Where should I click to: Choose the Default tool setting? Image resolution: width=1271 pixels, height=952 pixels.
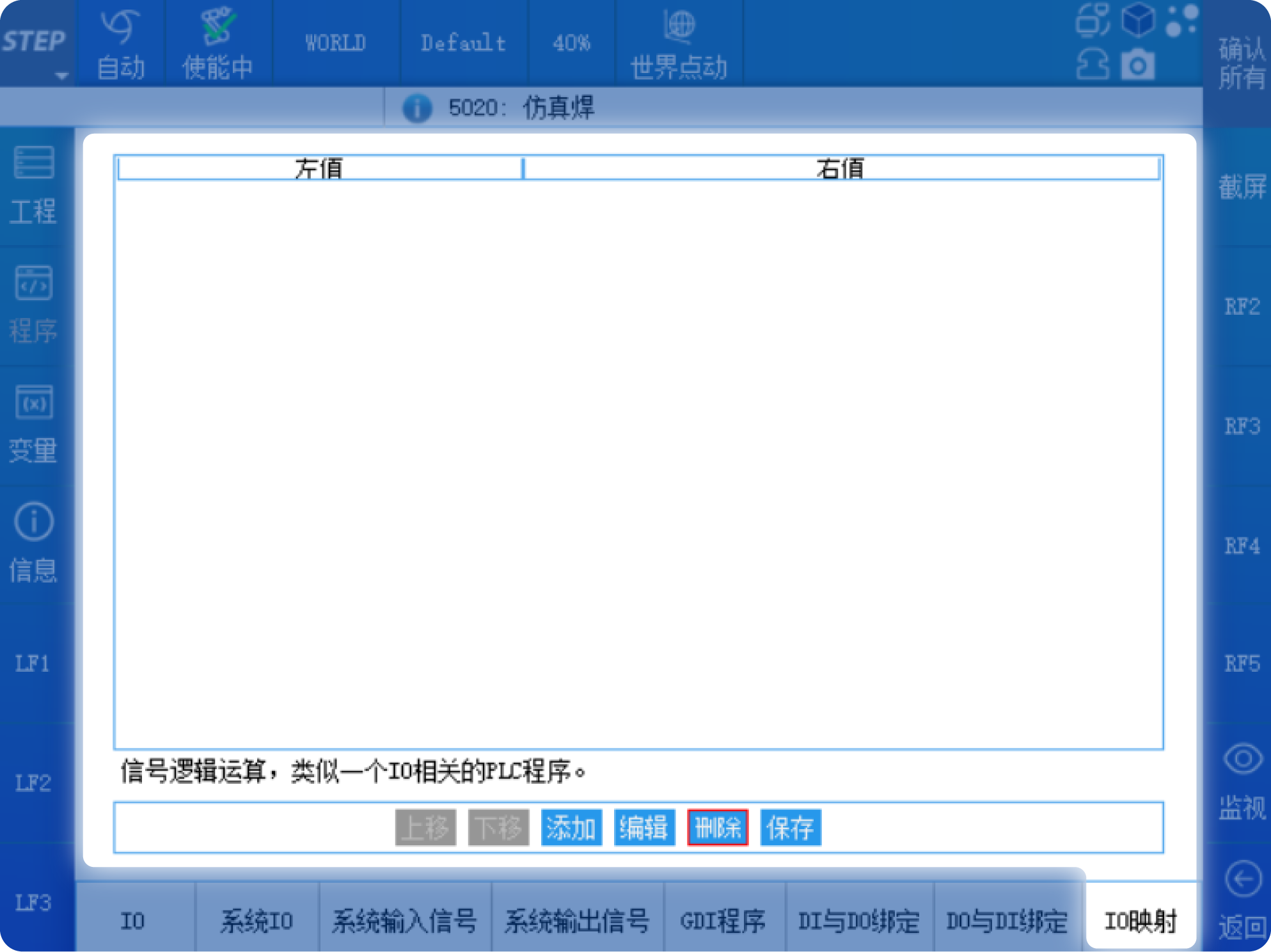[x=464, y=43]
